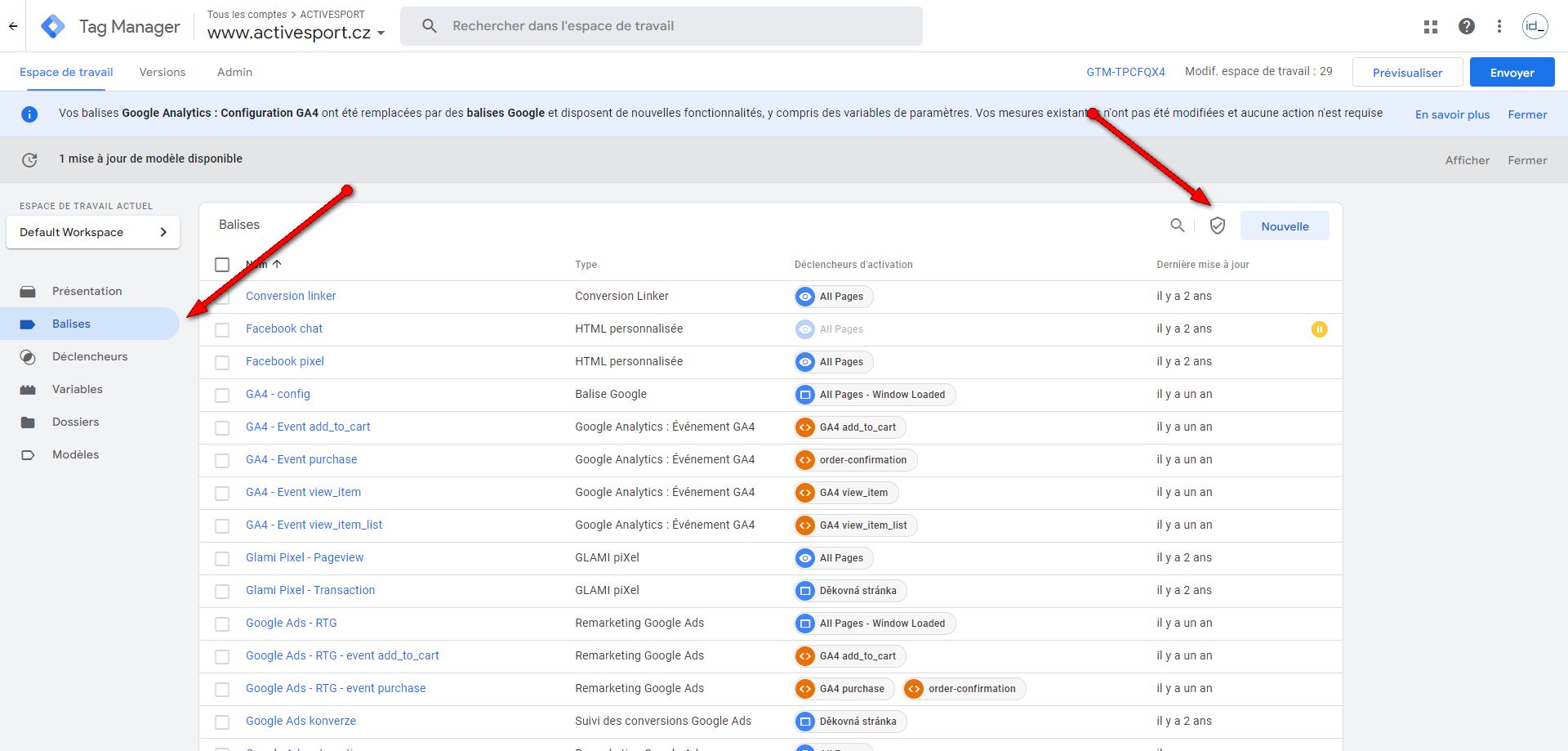This screenshot has width=1568, height=751.
Task: Check the Glami Pixel - Pageview checkbox
Action: coord(222,559)
